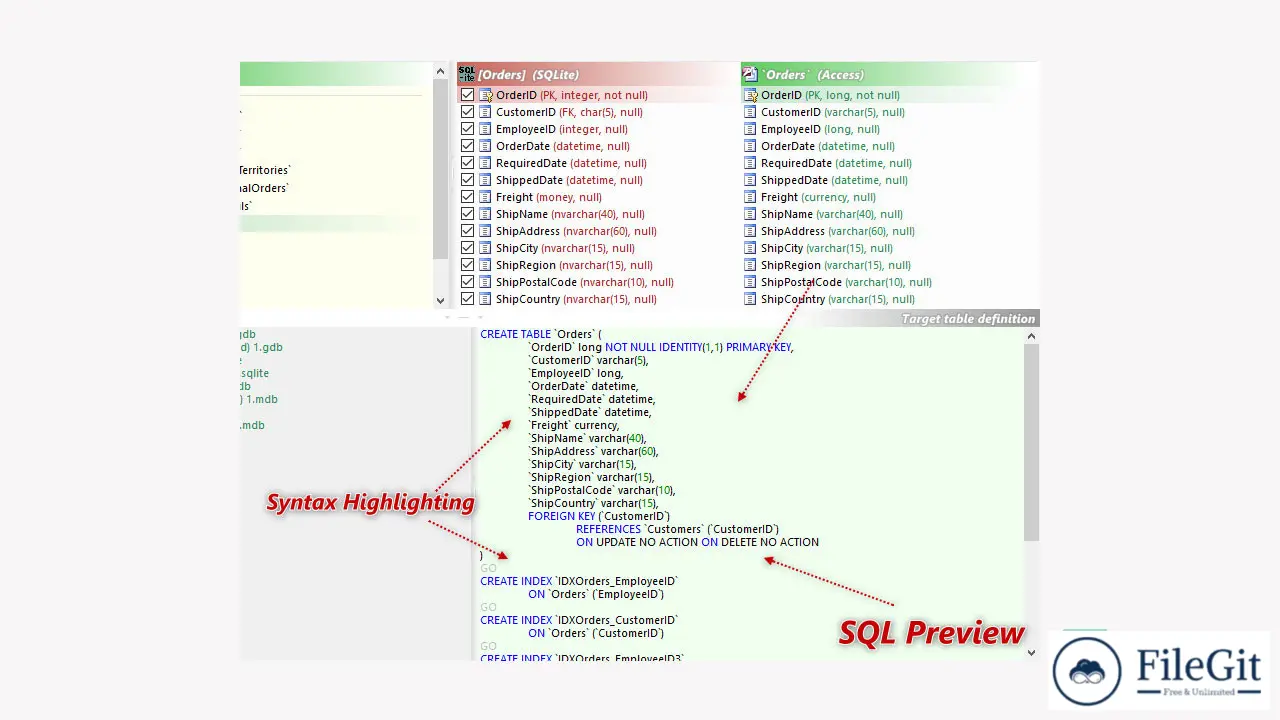Image resolution: width=1280 pixels, height=720 pixels.
Task: Click the 'ON `Orders` (`EmployeeID`)' SQL line
Action: pos(596,594)
